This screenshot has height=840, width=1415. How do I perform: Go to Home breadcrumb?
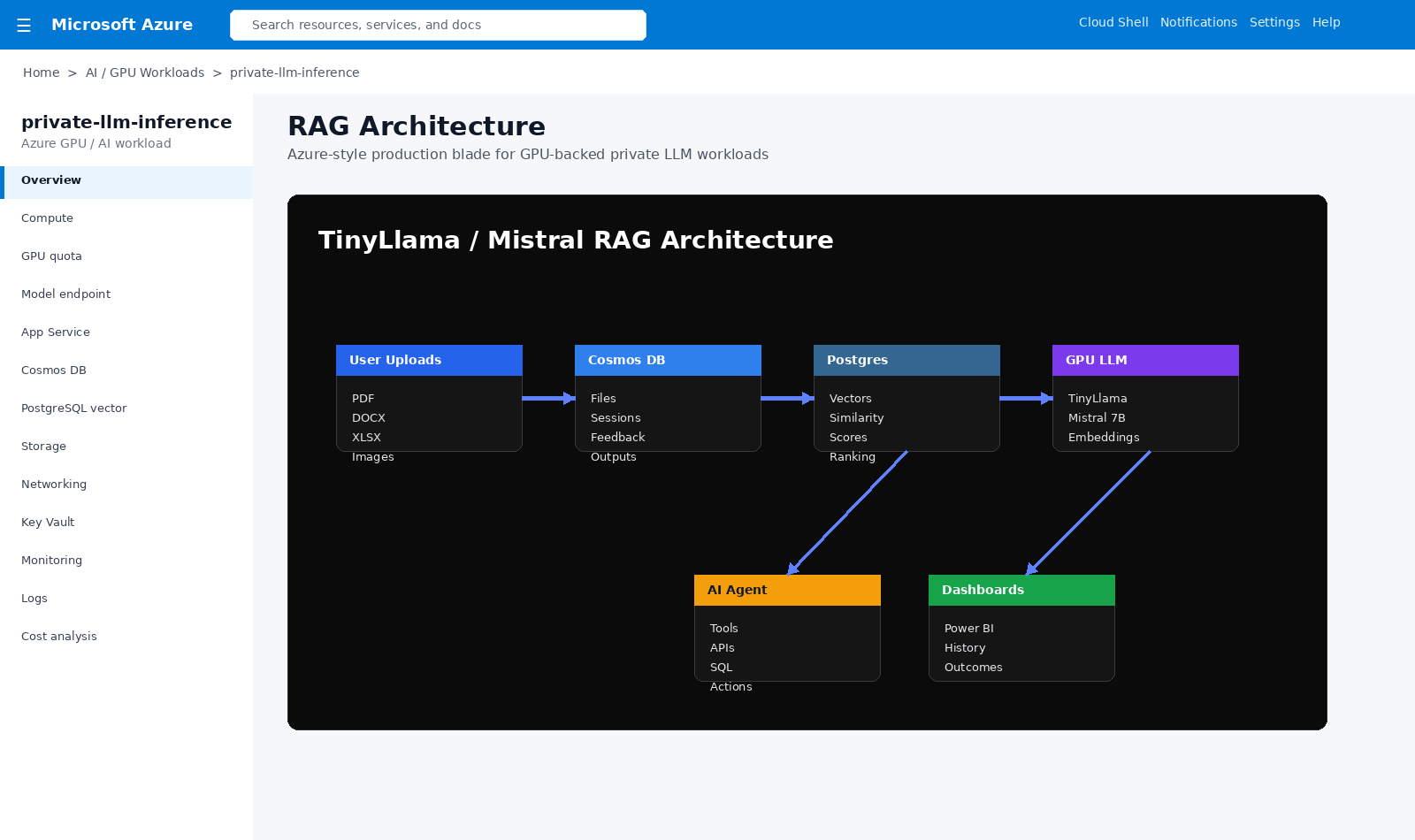(x=42, y=73)
